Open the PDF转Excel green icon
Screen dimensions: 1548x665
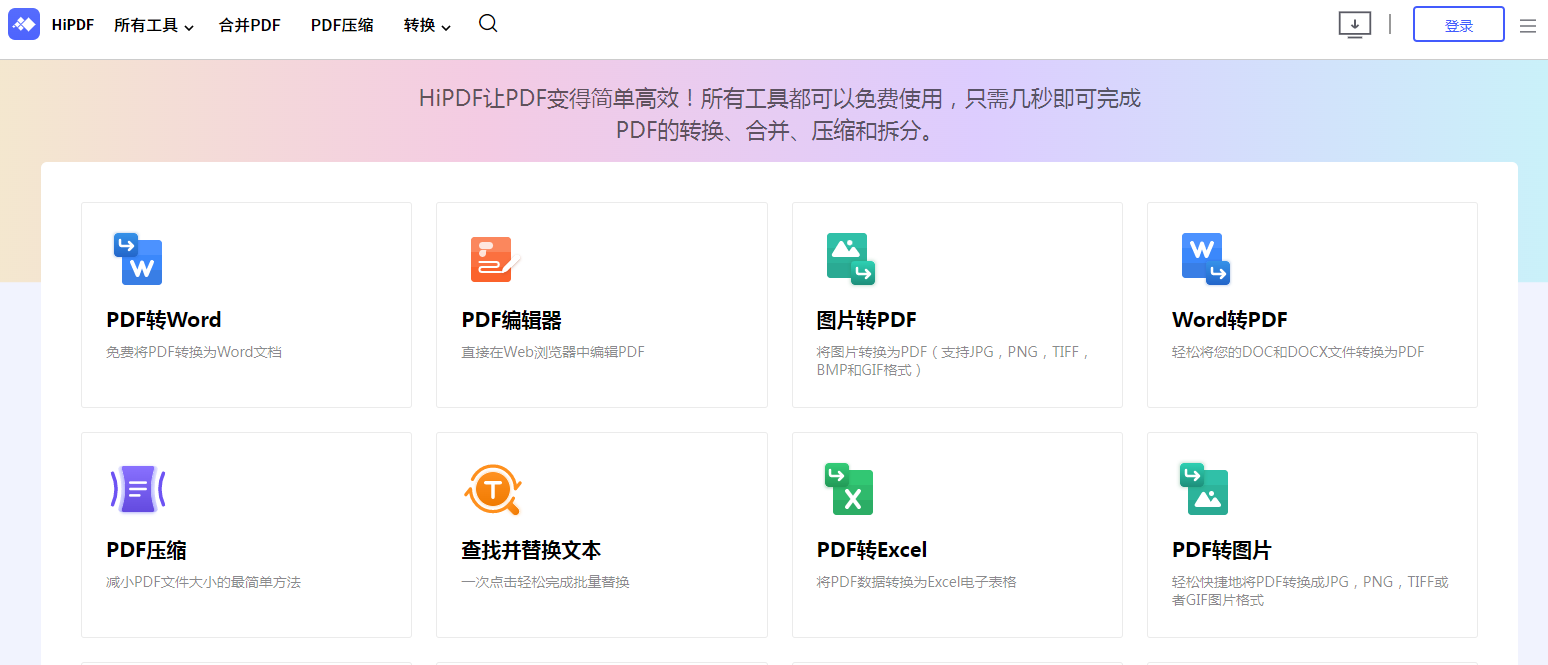coord(849,489)
